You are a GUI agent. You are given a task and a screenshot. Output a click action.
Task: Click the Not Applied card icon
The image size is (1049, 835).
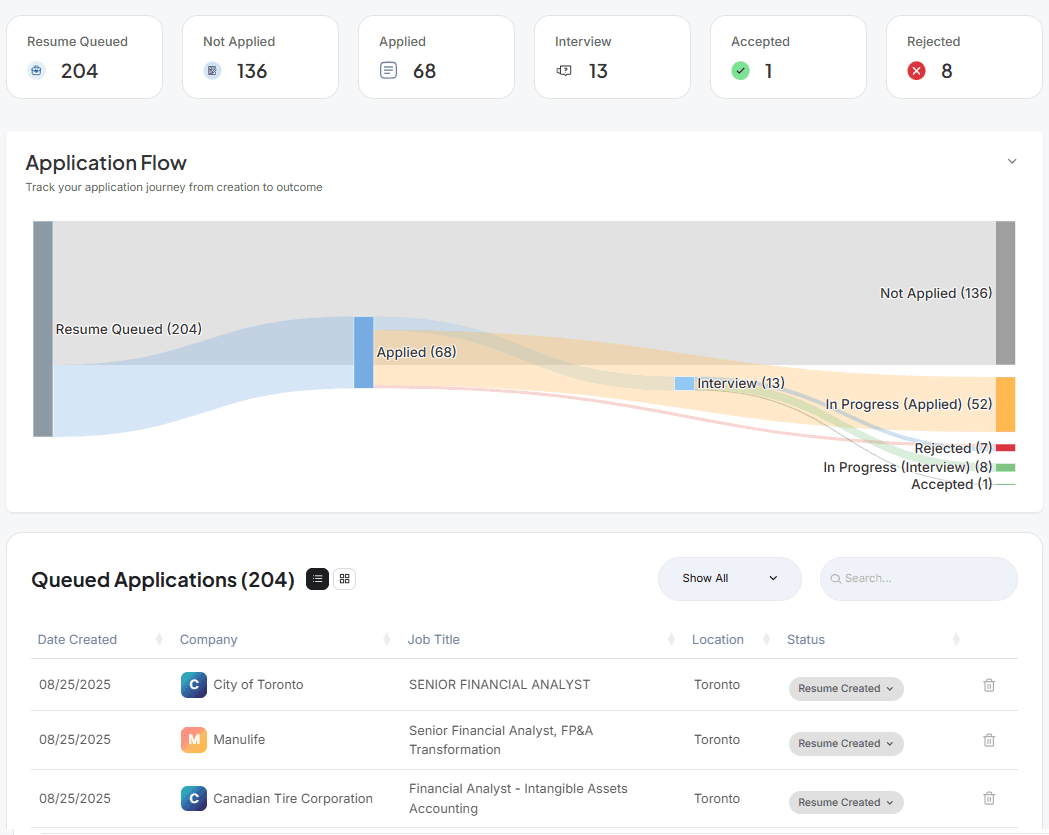[x=212, y=70]
